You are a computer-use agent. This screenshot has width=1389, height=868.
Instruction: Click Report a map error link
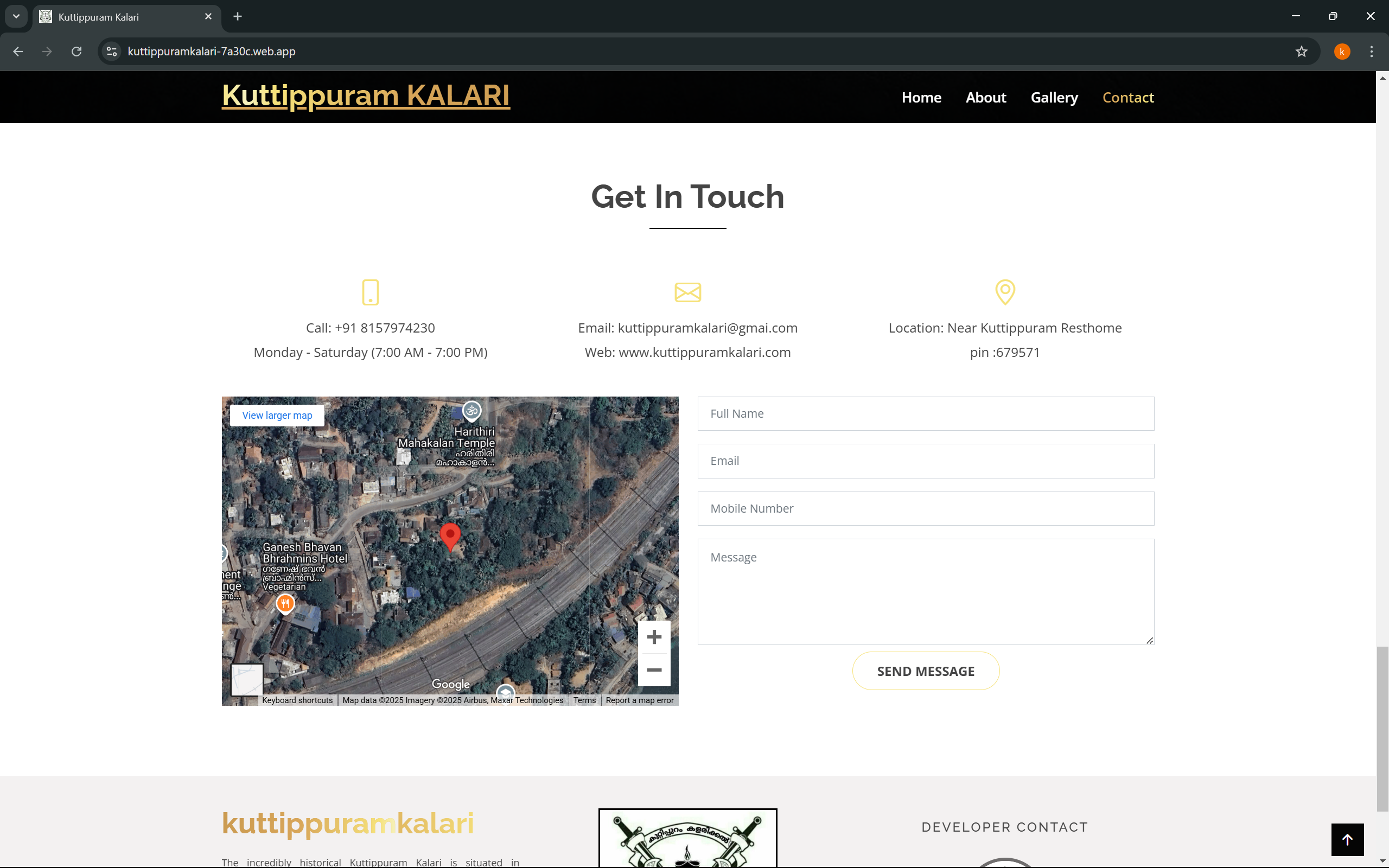(639, 700)
